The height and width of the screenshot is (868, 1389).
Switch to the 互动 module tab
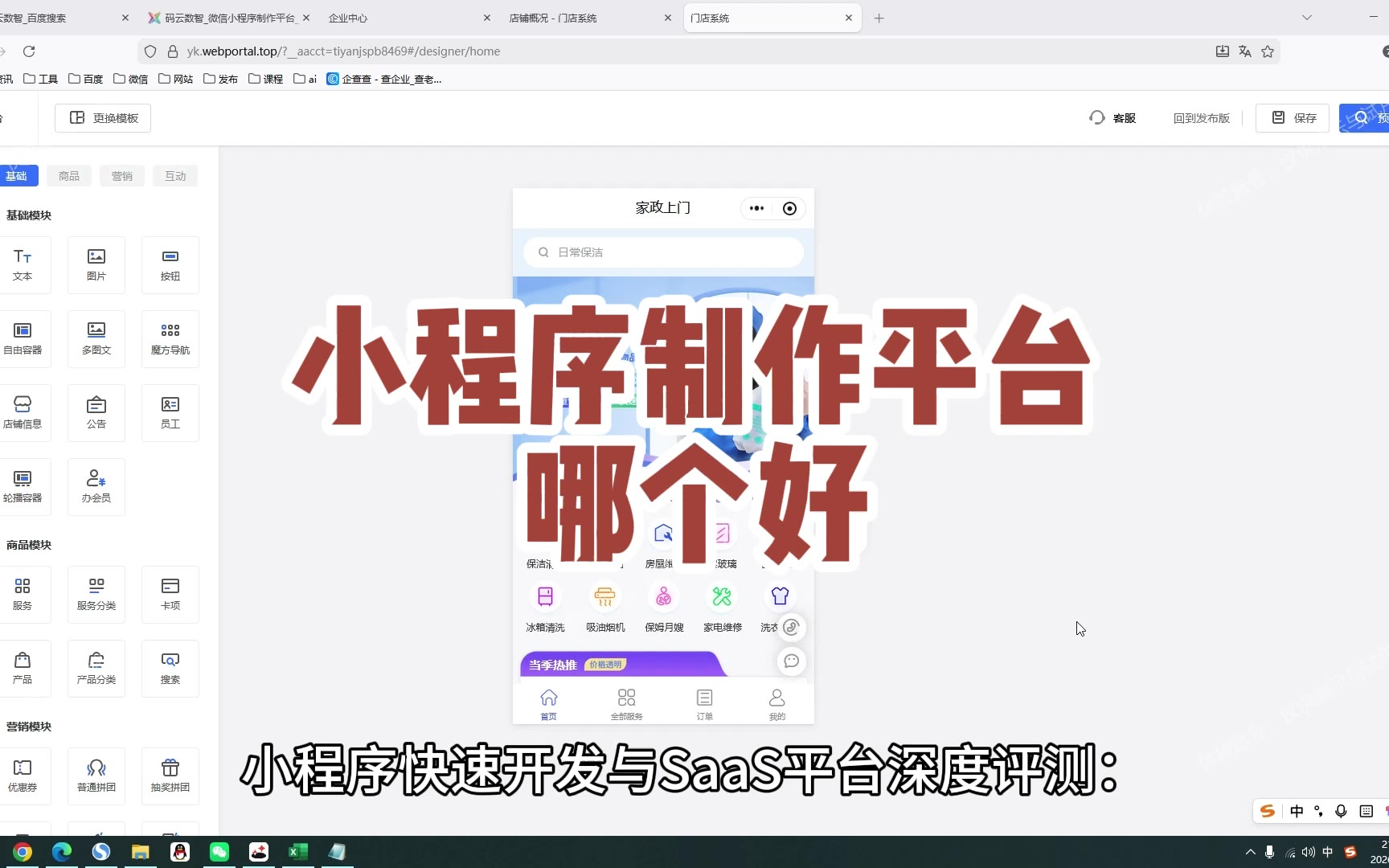(175, 176)
